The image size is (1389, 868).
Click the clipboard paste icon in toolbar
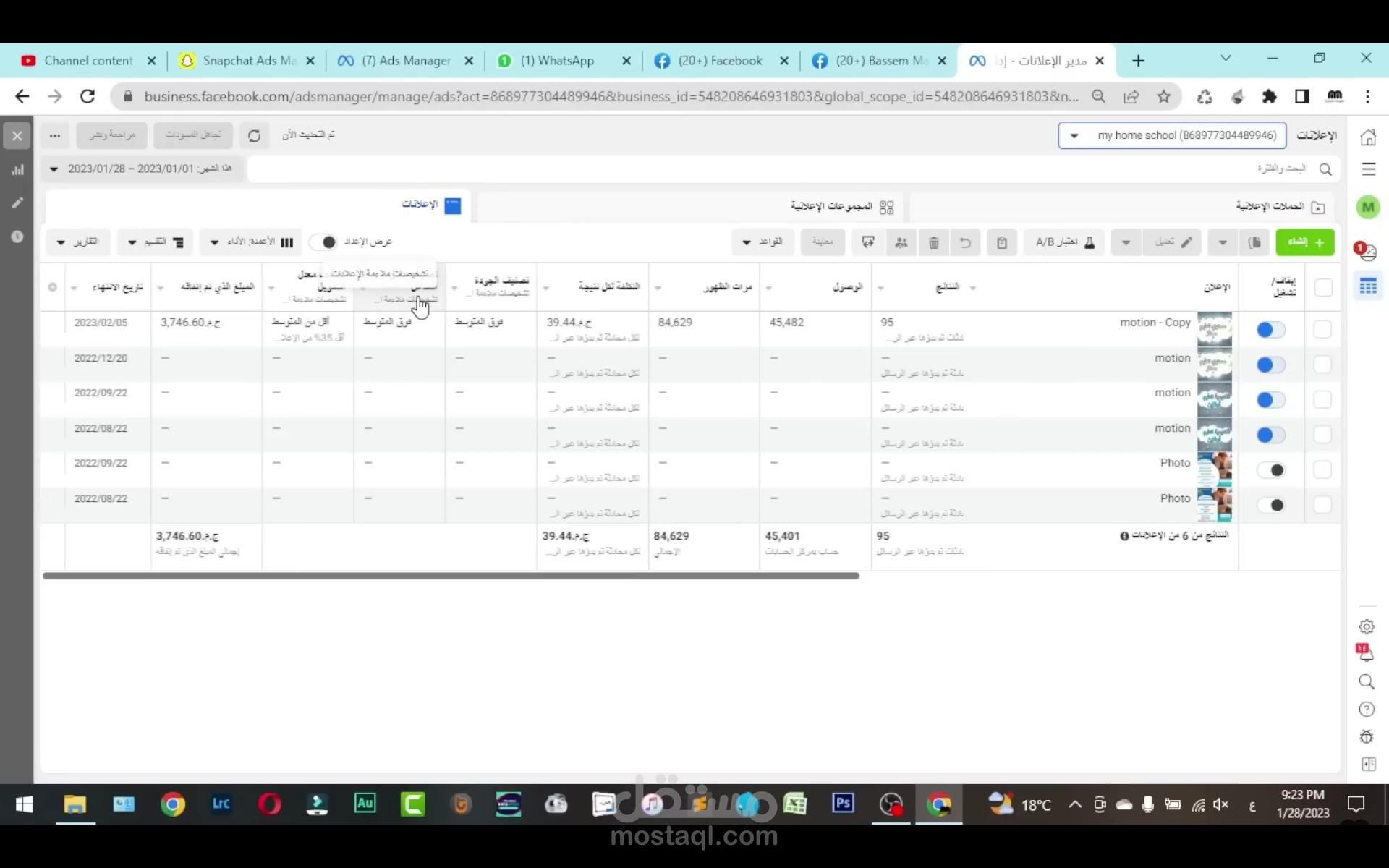click(1002, 242)
